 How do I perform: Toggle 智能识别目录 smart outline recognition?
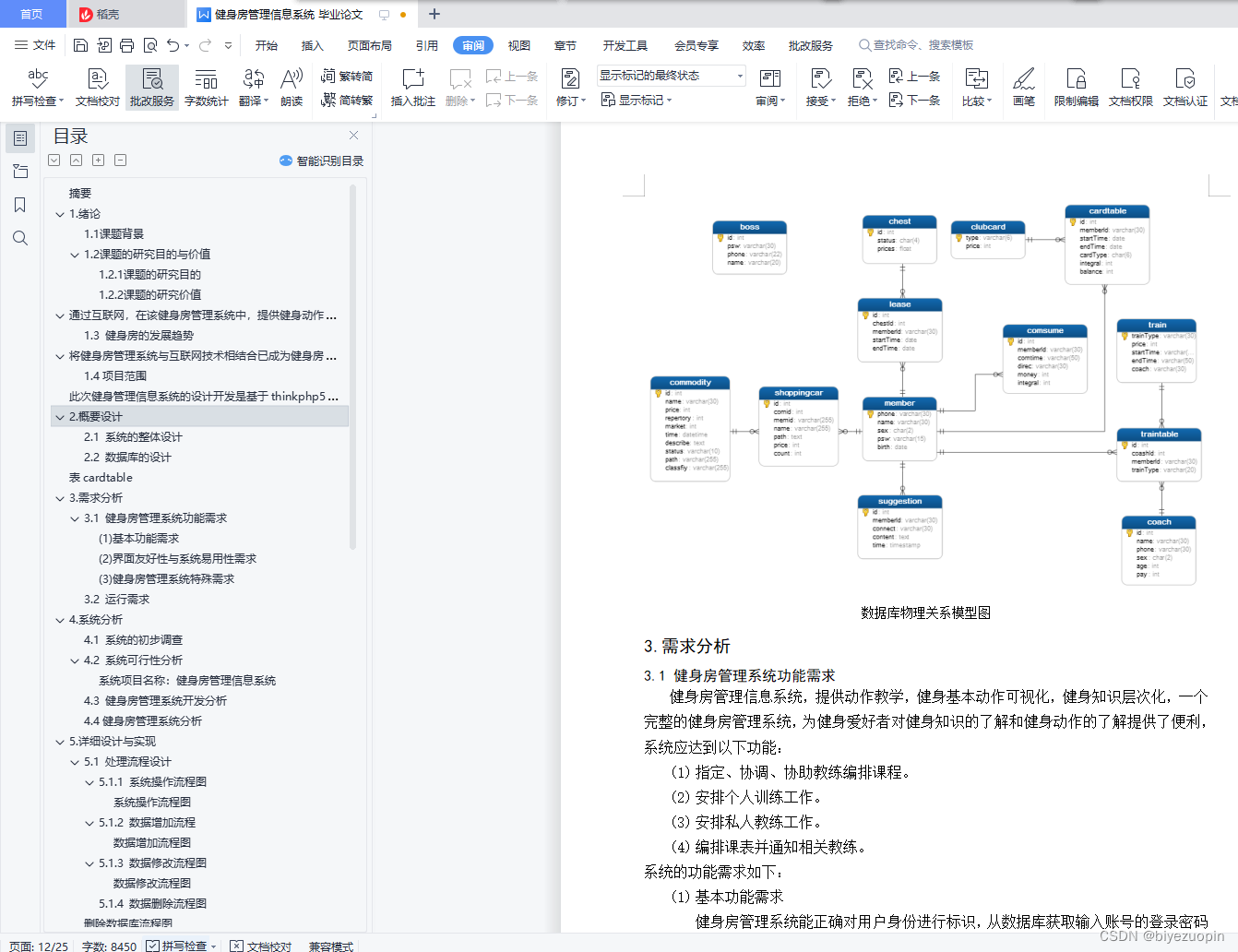point(322,161)
